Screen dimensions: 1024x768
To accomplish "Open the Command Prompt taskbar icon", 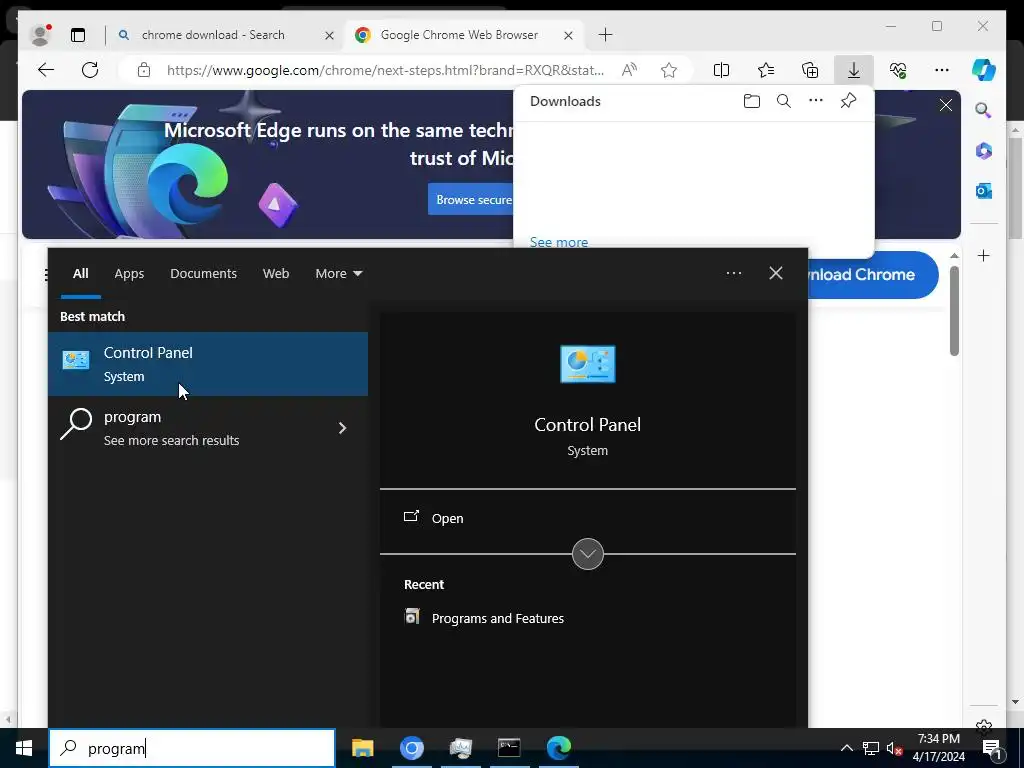I will click(509, 748).
